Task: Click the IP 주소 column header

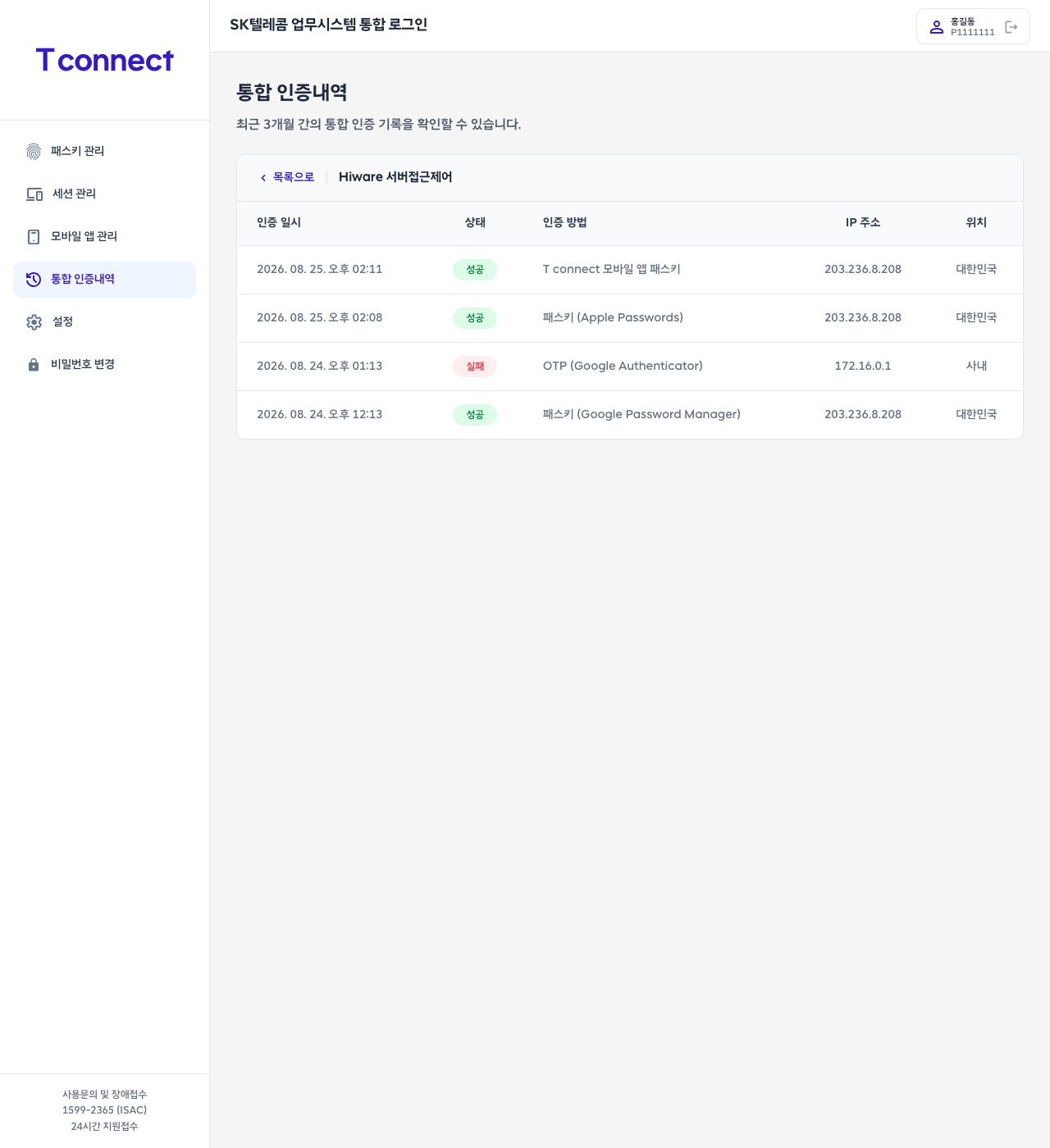Action: [863, 223]
